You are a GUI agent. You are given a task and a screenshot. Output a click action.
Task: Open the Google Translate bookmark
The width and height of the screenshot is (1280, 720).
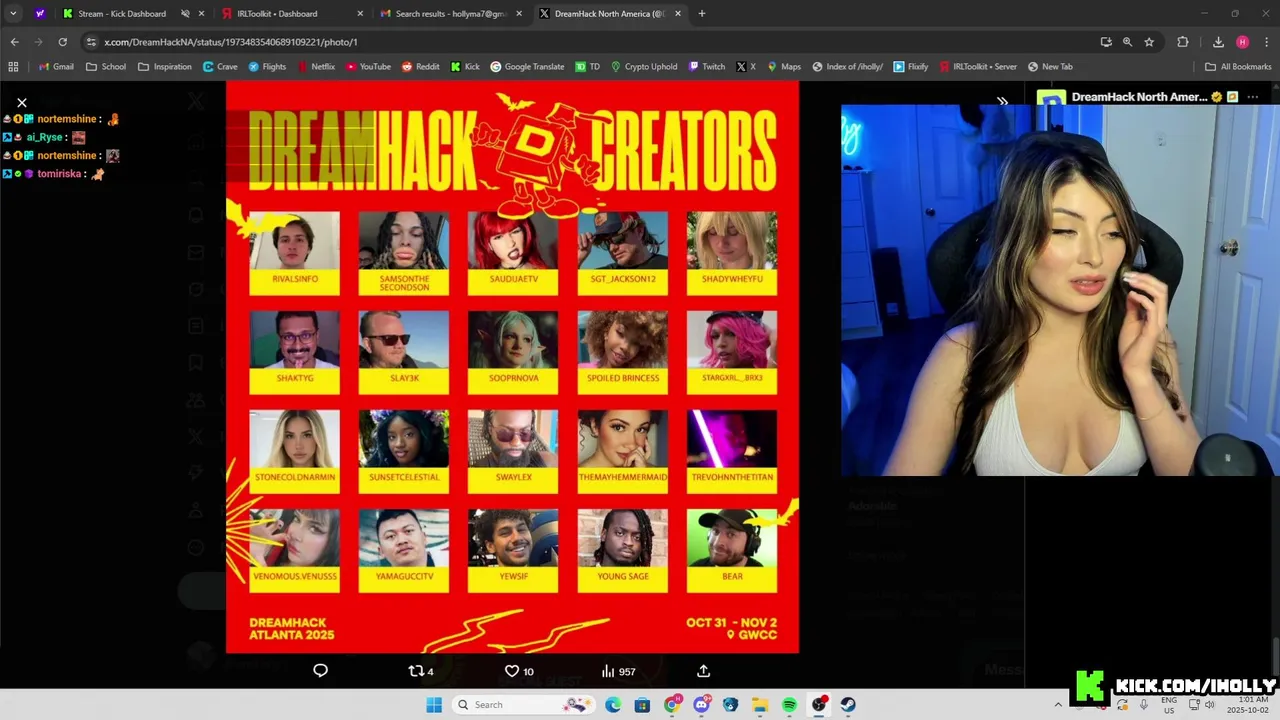click(x=527, y=67)
